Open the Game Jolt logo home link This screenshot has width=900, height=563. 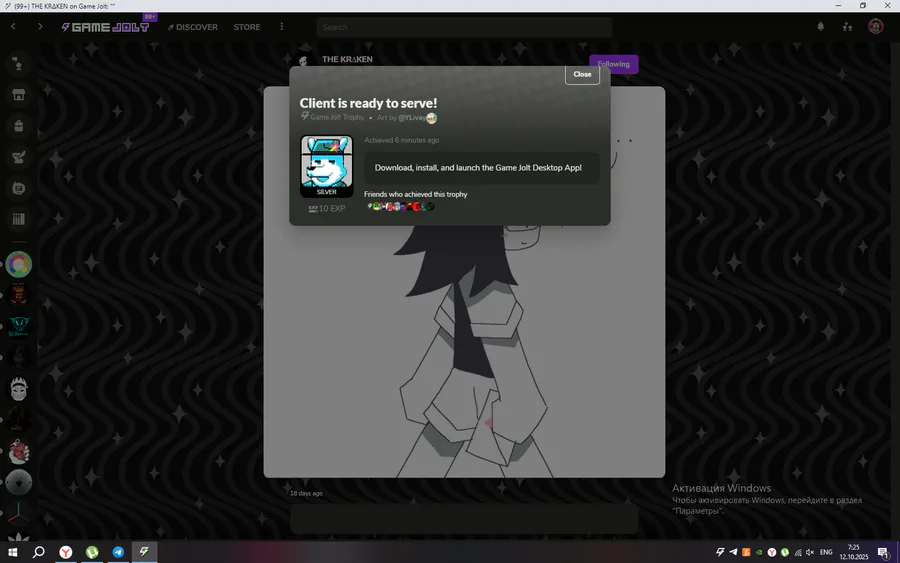pyautogui.click(x=106, y=27)
